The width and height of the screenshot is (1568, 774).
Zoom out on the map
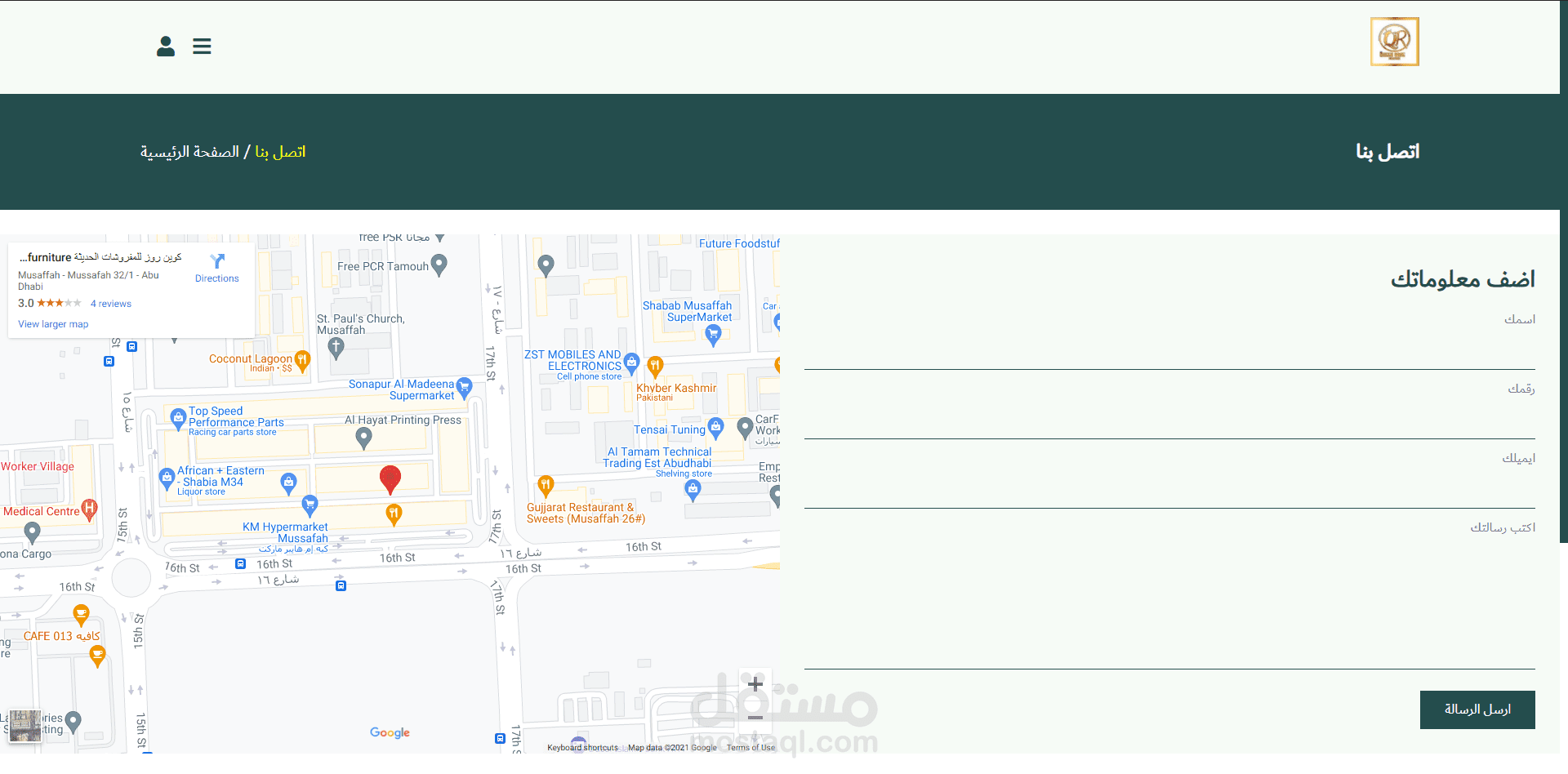pyautogui.click(x=755, y=718)
